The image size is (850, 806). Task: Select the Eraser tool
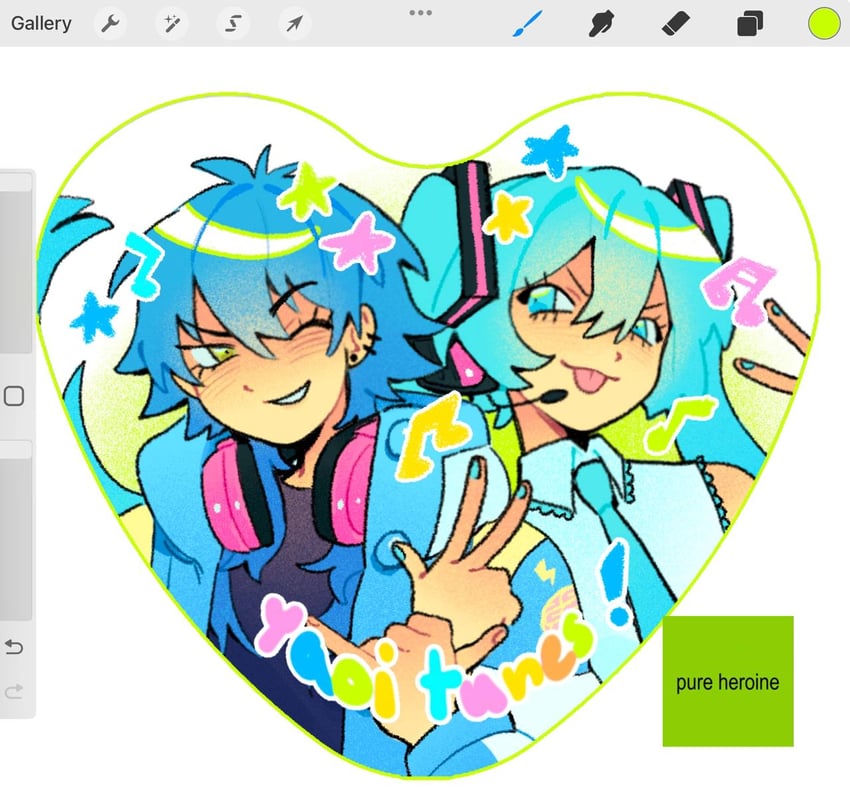[675, 24]
